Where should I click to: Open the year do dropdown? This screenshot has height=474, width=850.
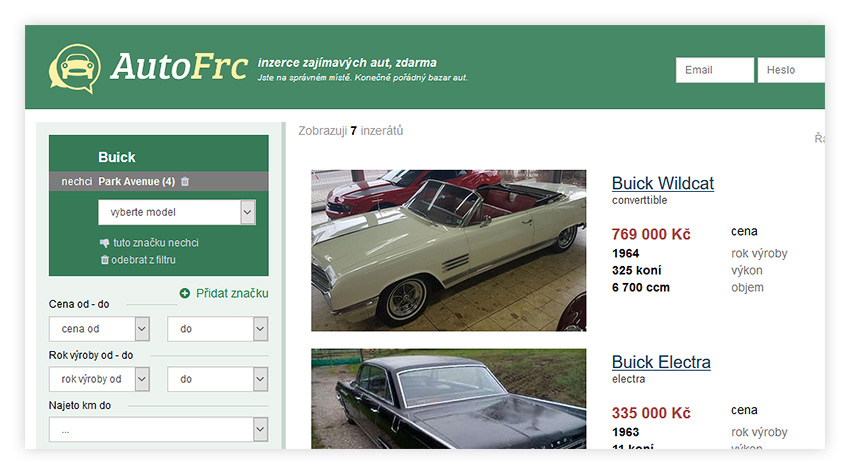[x=217, y=379]
